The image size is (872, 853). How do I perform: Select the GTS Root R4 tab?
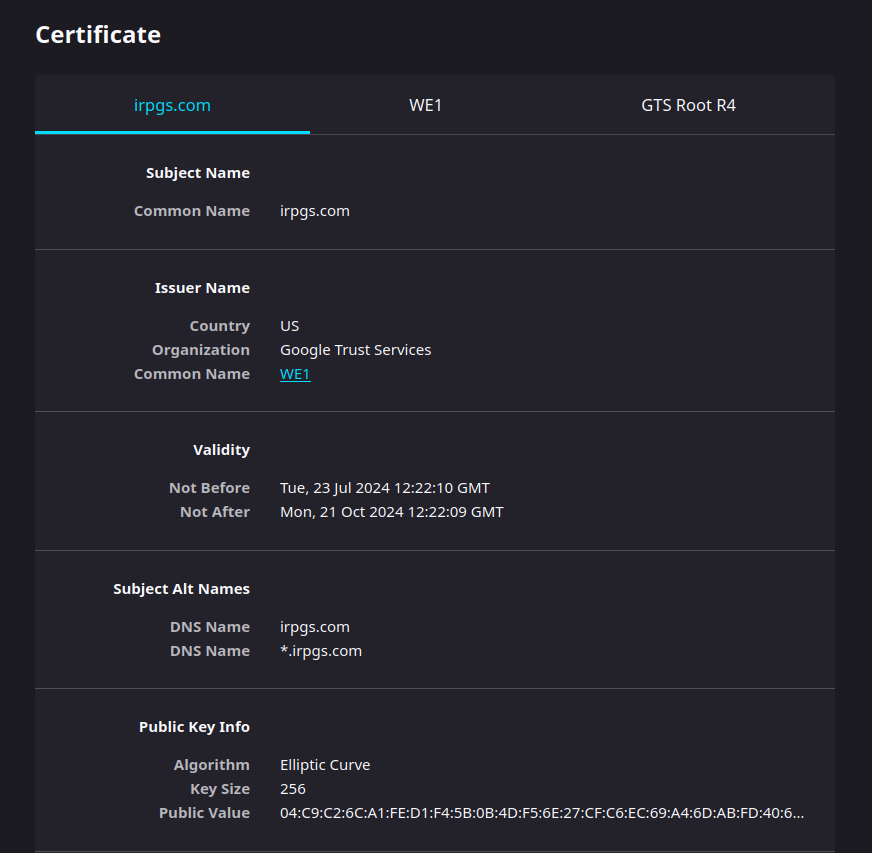688,105
